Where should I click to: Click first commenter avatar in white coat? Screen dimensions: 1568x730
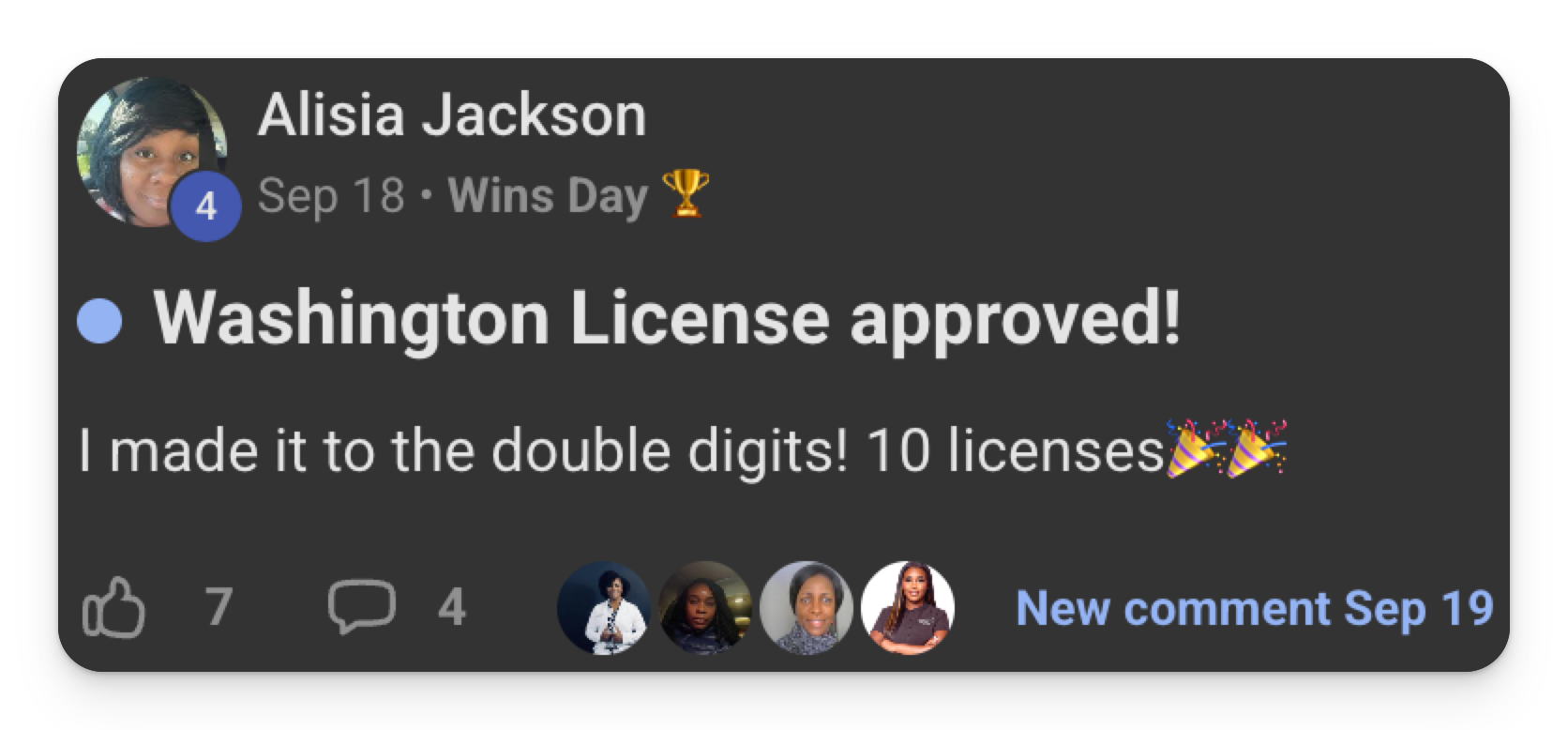coord(604,608)
